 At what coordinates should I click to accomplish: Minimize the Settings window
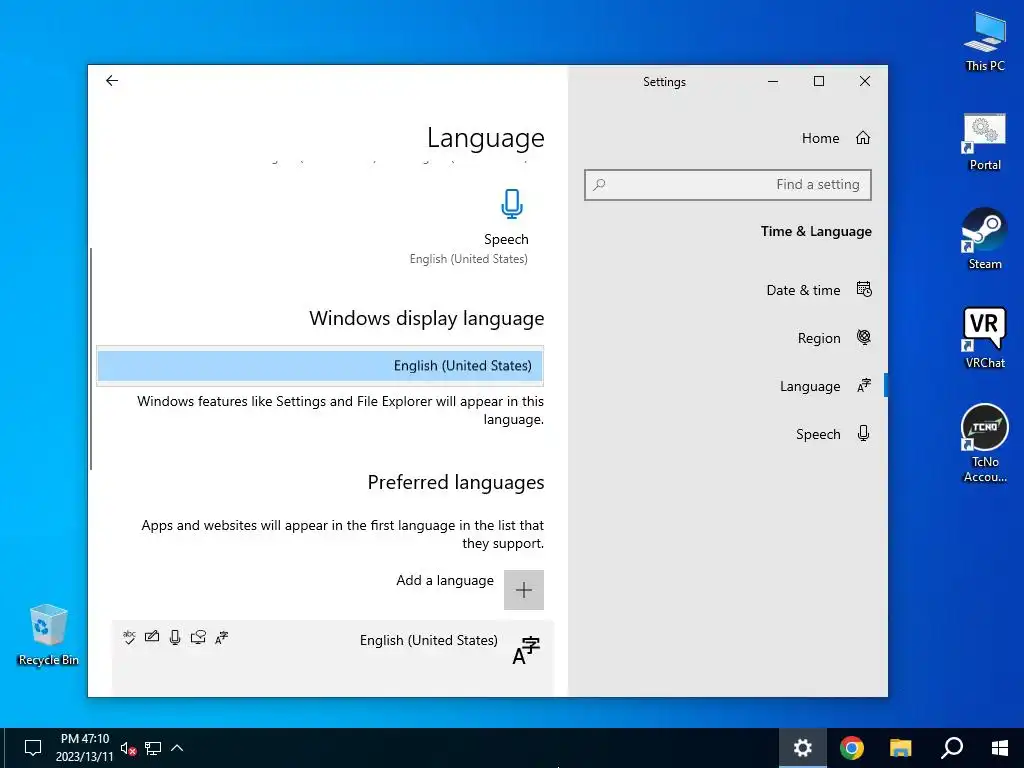click(x=773, y=81)
